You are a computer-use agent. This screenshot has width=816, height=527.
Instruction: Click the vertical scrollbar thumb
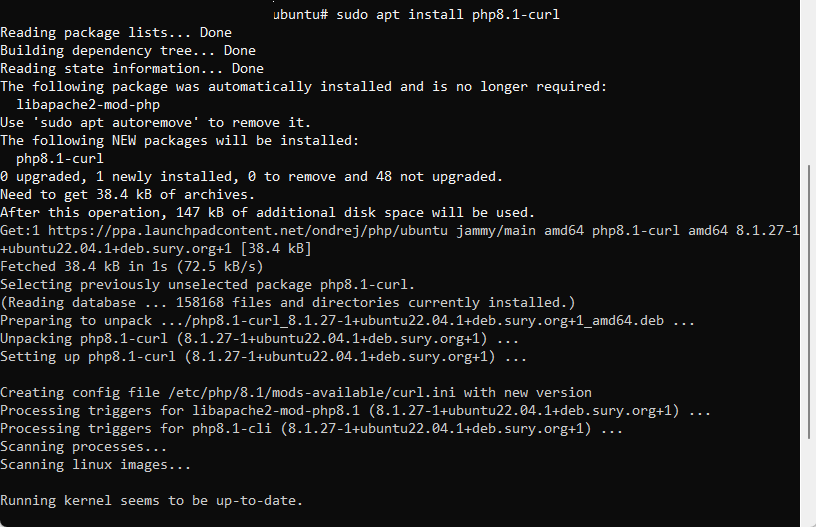809,302
